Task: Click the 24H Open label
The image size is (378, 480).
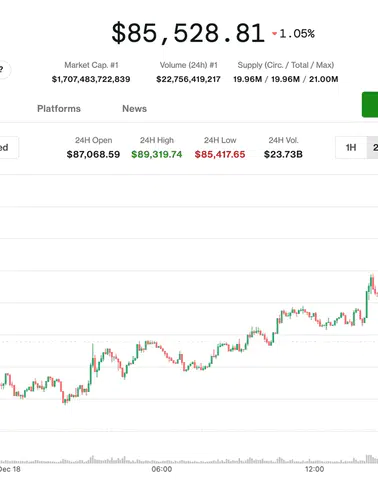Action: tap(93, 140)
